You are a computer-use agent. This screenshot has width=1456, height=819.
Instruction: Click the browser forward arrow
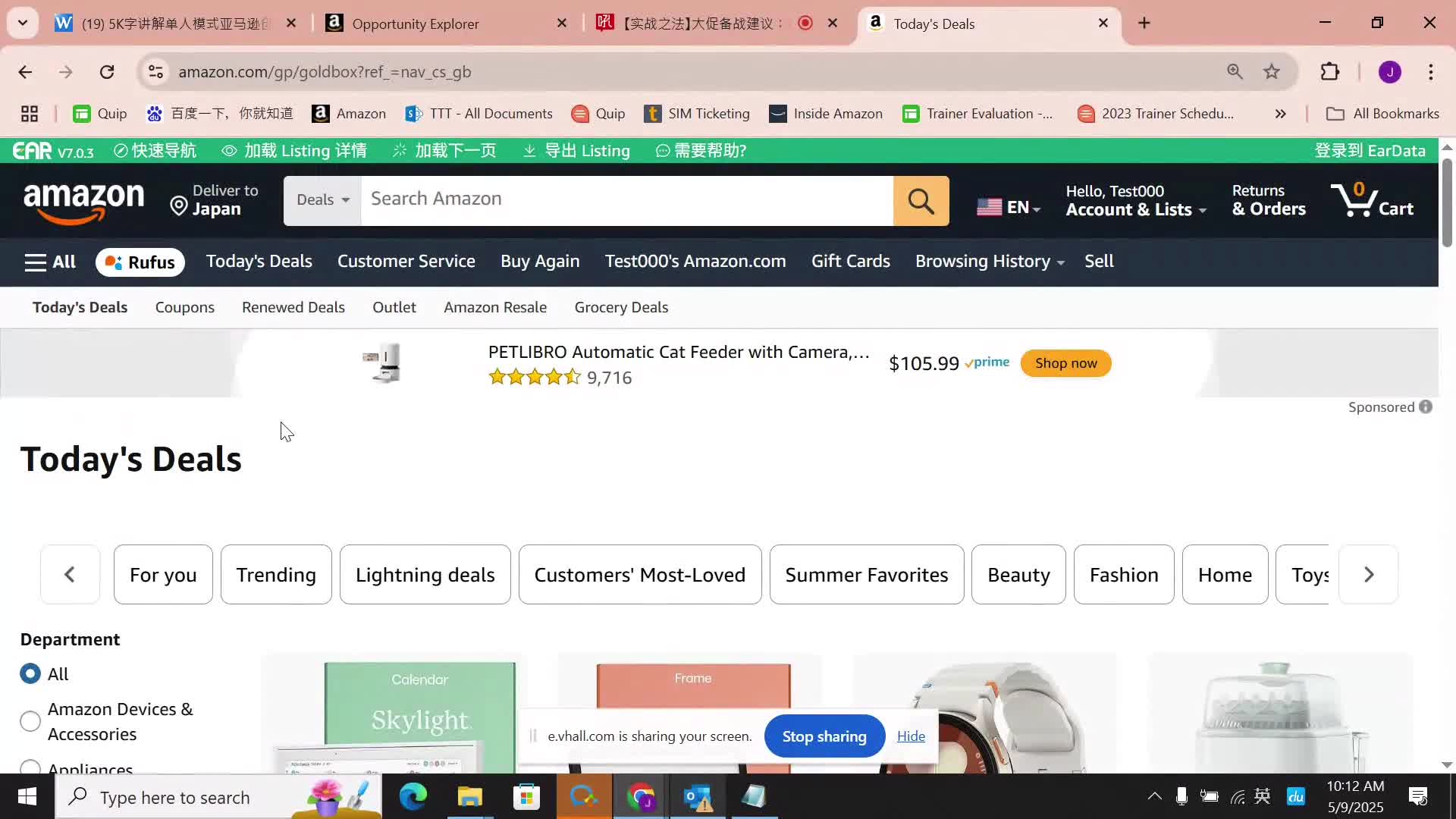click(x=66, y=72)
